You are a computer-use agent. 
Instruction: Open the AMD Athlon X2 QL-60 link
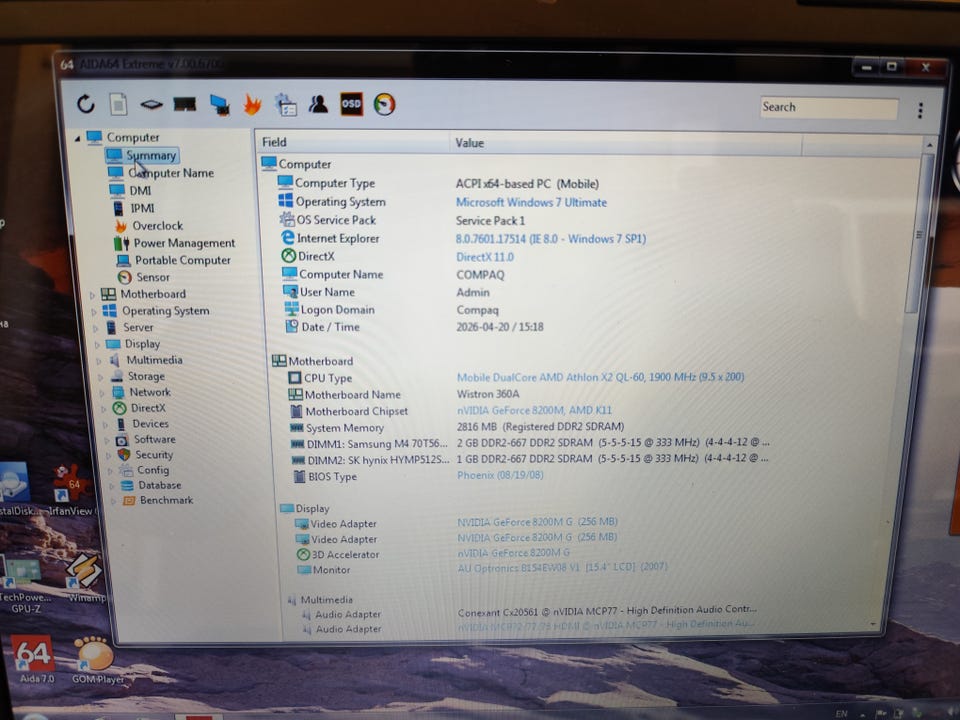[x=600, y=377]
